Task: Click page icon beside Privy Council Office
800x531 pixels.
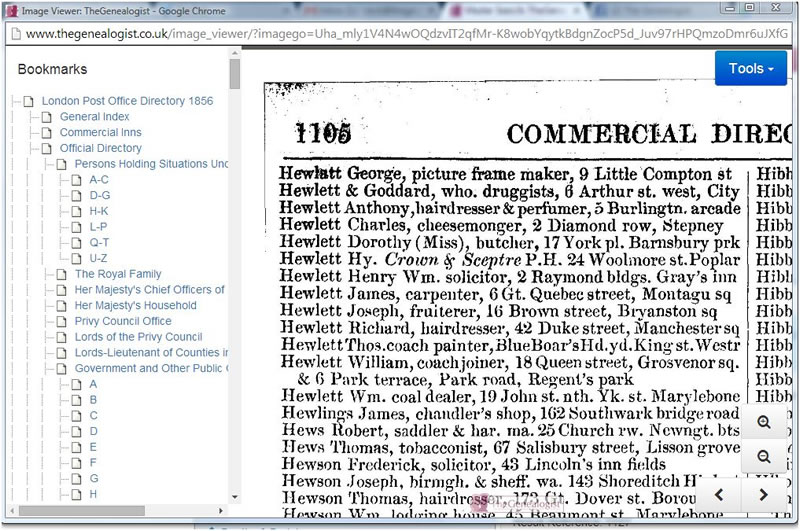Action: [61, 322]
